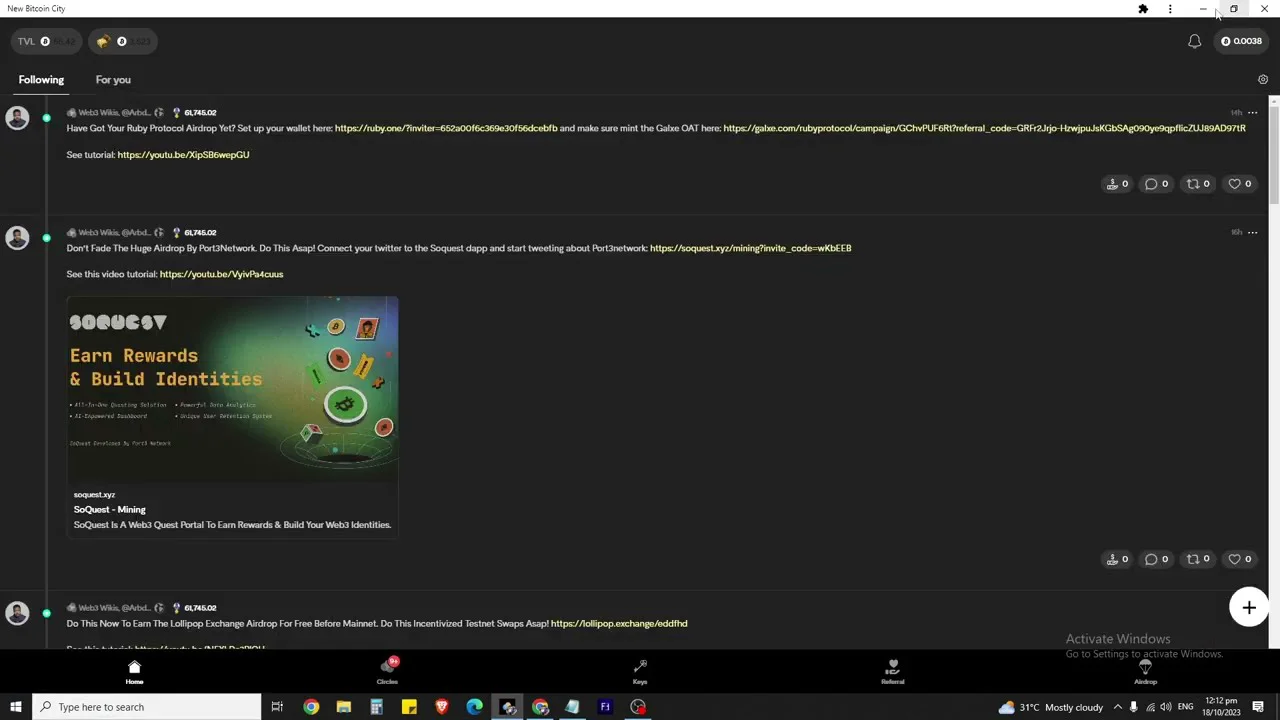Open feed settings gear icon

[x=1263, y=79]
